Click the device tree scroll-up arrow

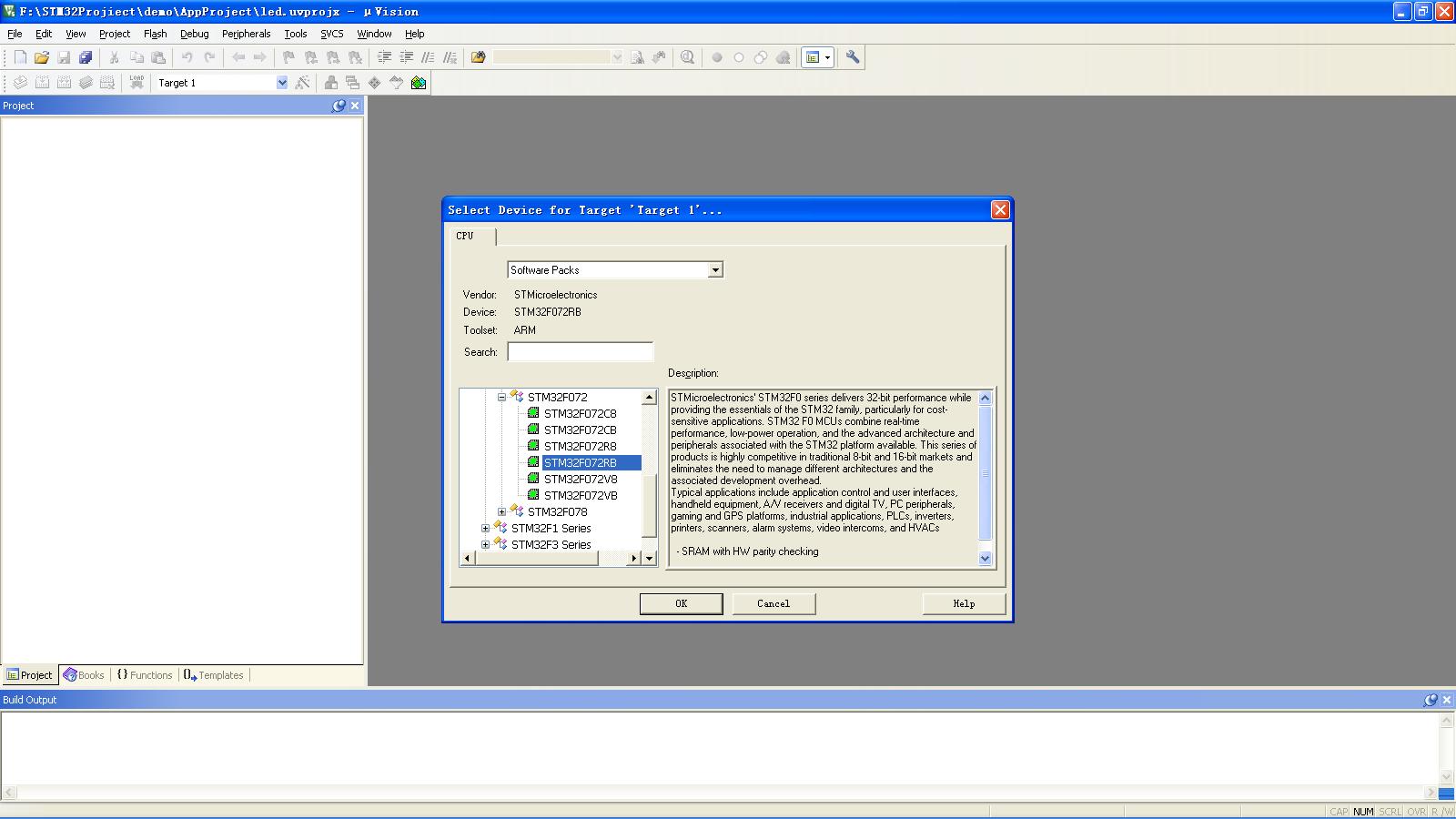pos(650,398)
